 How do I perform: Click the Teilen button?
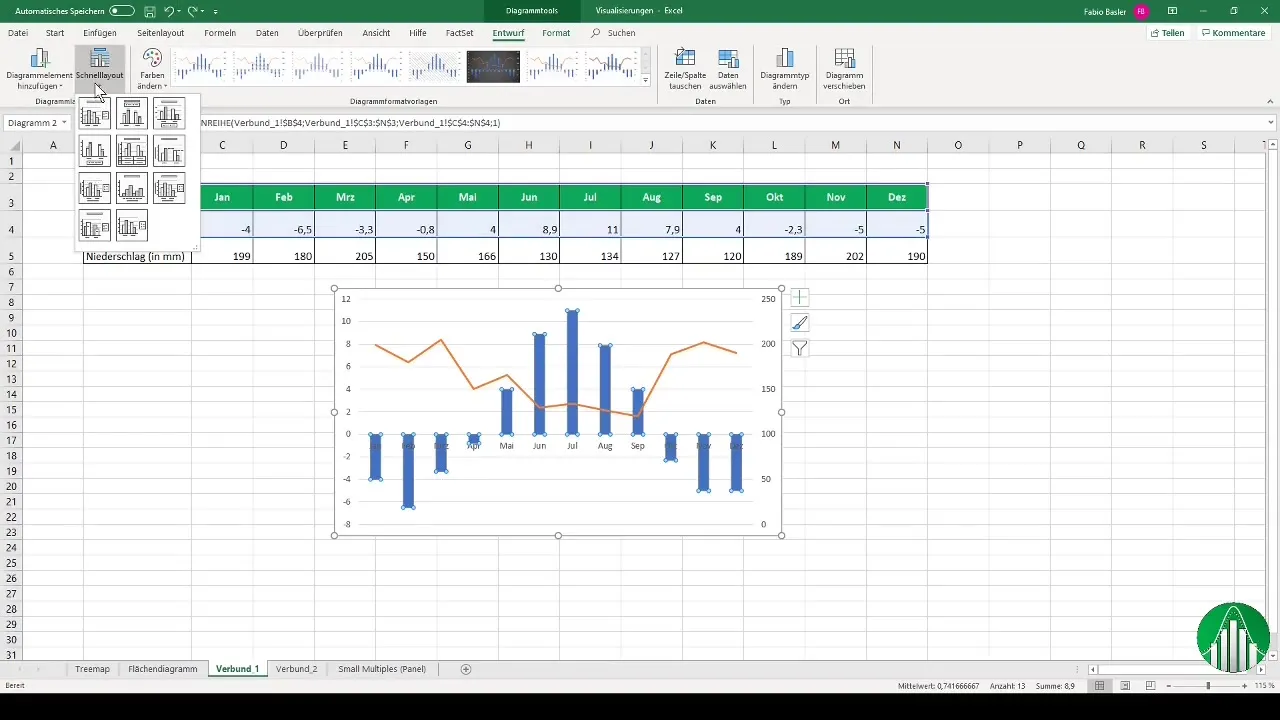(1167, 33)
